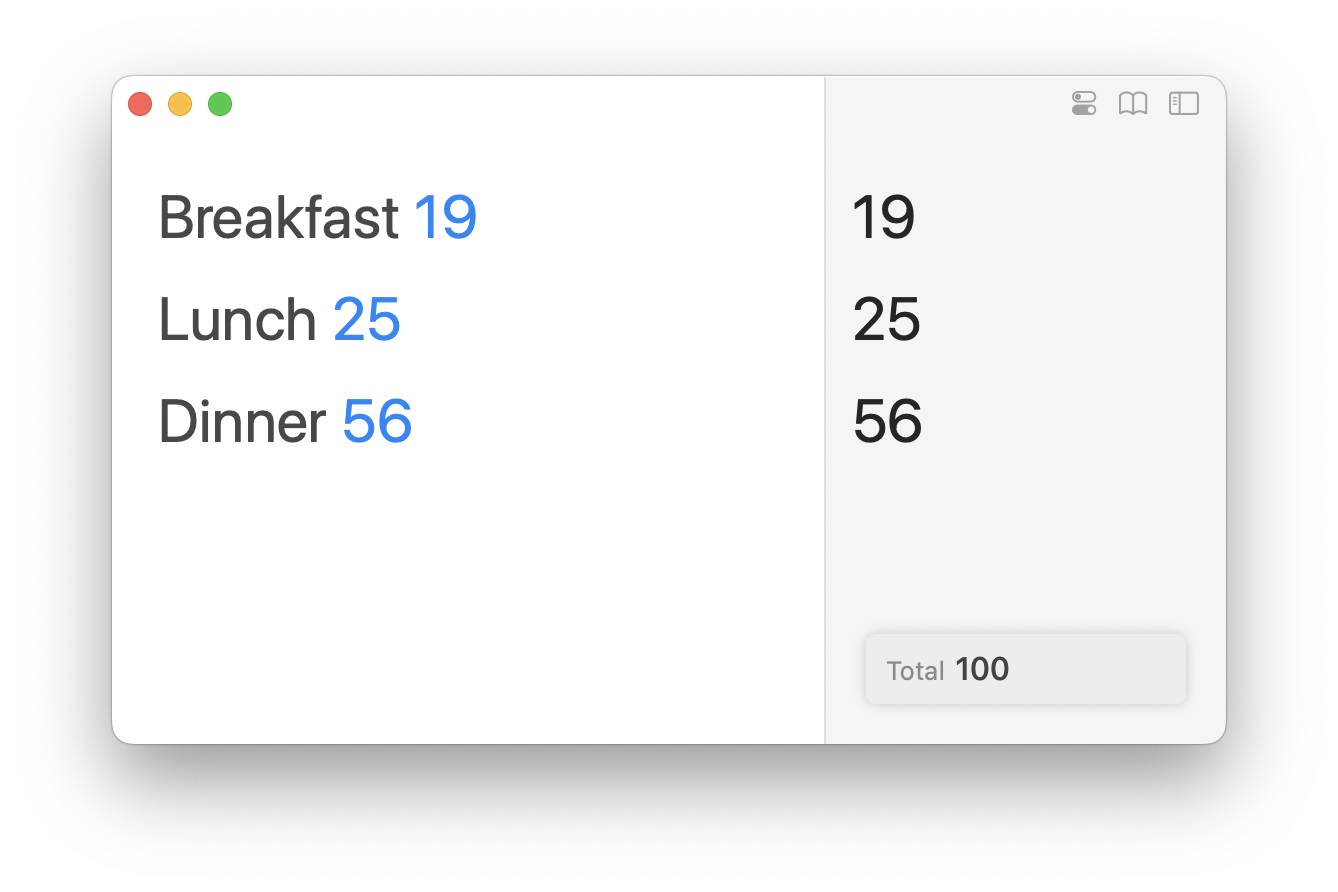
Task: Click the Dinner text
Action: 243,421
